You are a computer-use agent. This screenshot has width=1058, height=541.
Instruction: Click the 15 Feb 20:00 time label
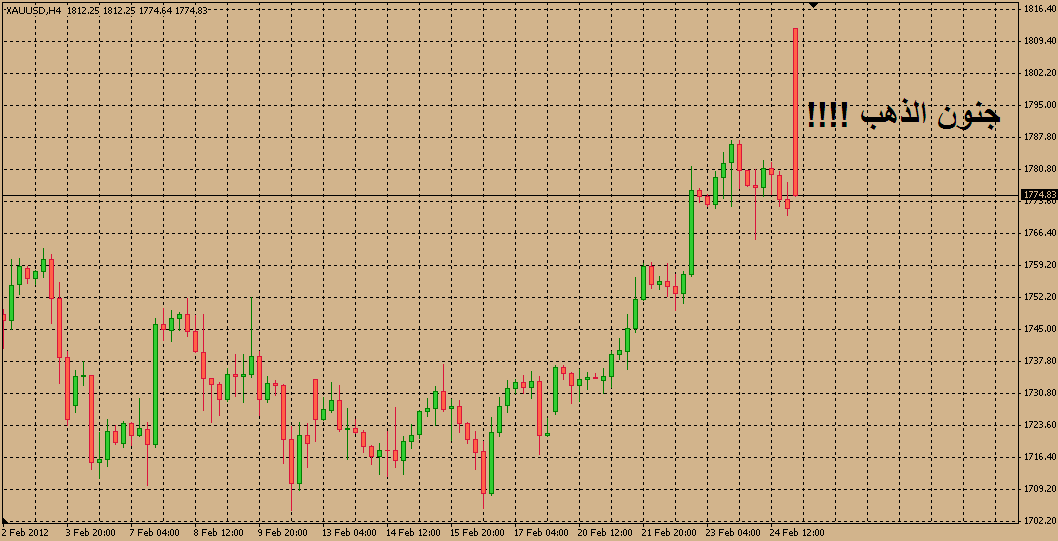[476, 533]
